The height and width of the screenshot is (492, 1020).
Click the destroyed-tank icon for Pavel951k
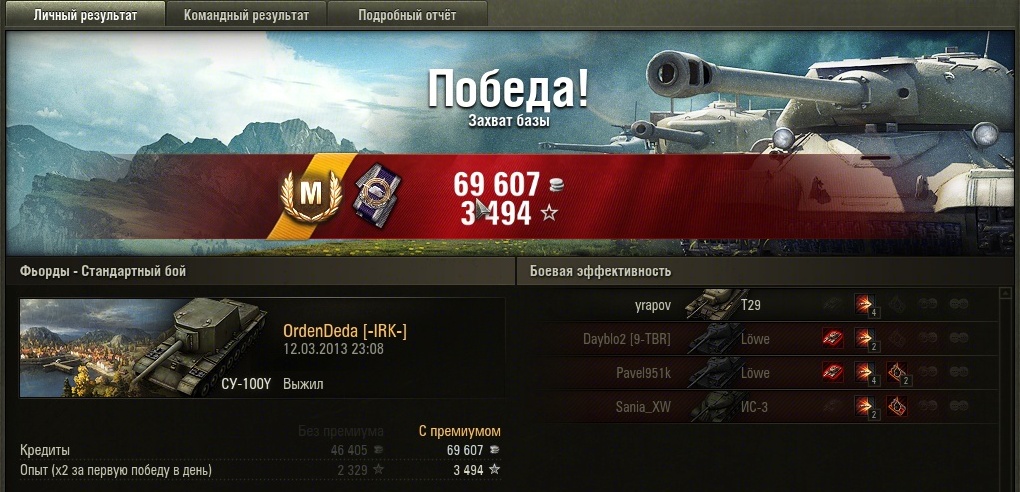coord(833,372)
